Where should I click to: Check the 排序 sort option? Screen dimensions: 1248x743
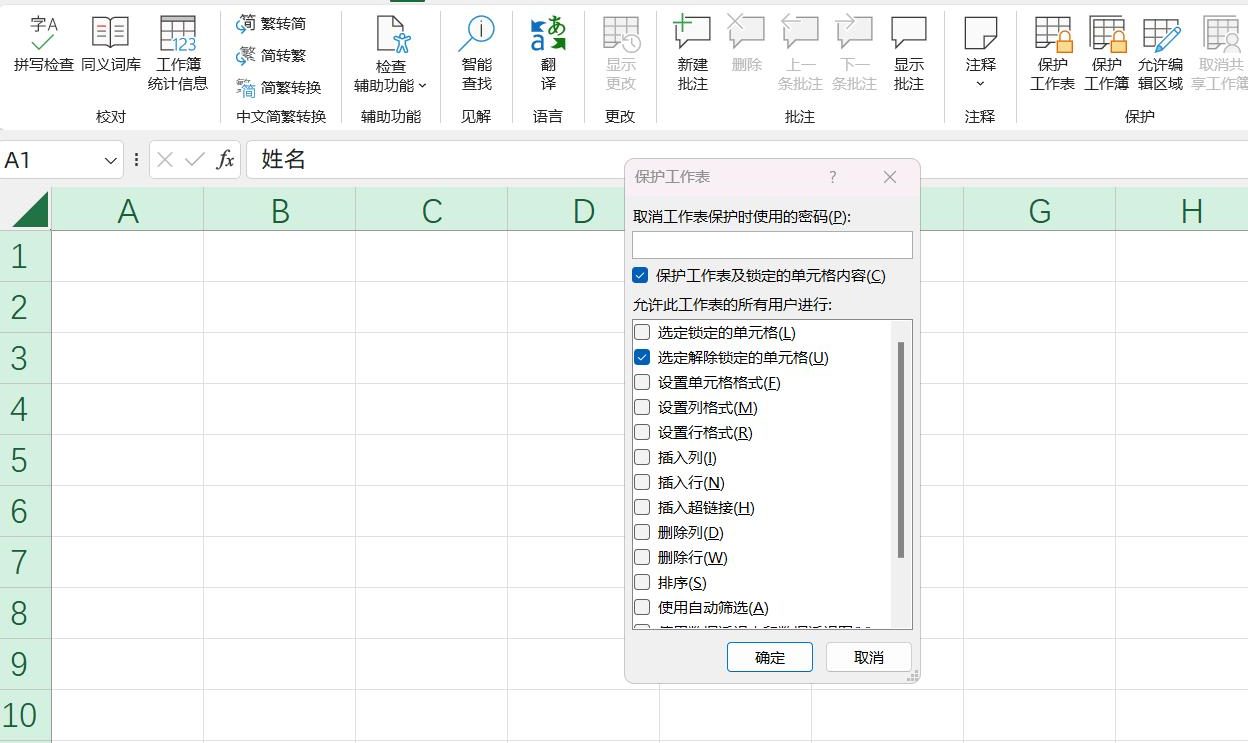(643, 582)
